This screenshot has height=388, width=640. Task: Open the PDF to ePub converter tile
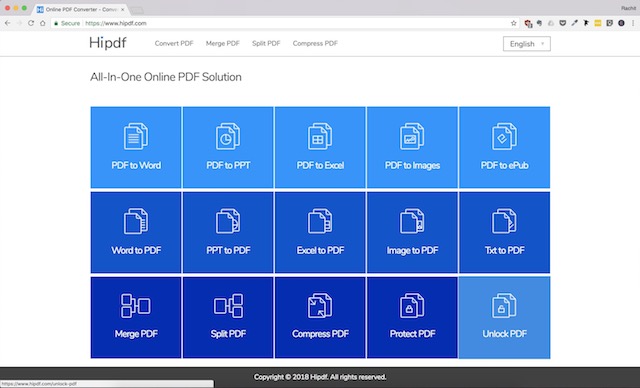coord(504,147)
